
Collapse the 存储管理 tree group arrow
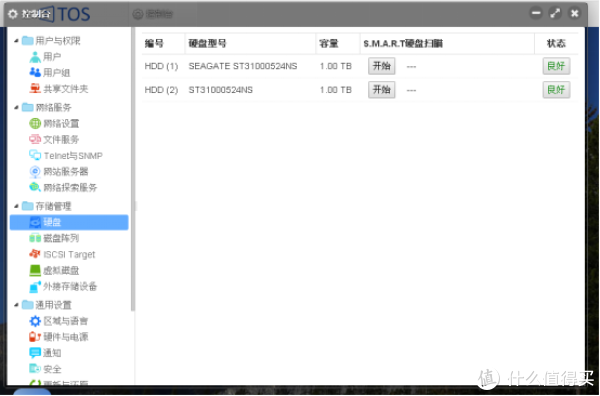pos(16,206)
